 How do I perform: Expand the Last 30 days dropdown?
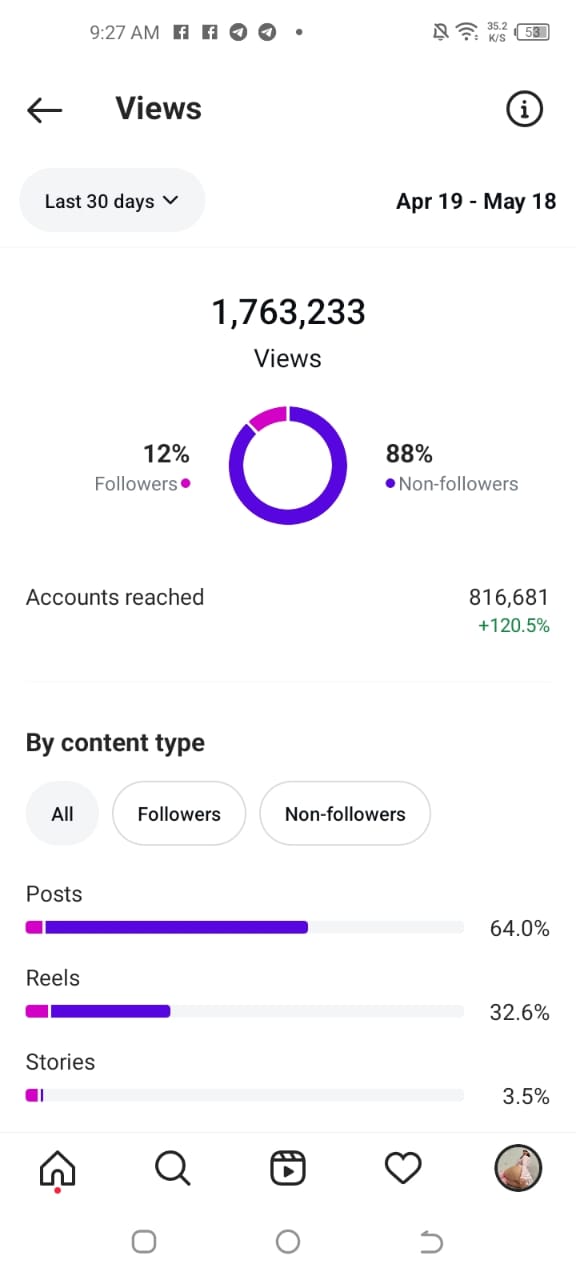click(112, 201)
